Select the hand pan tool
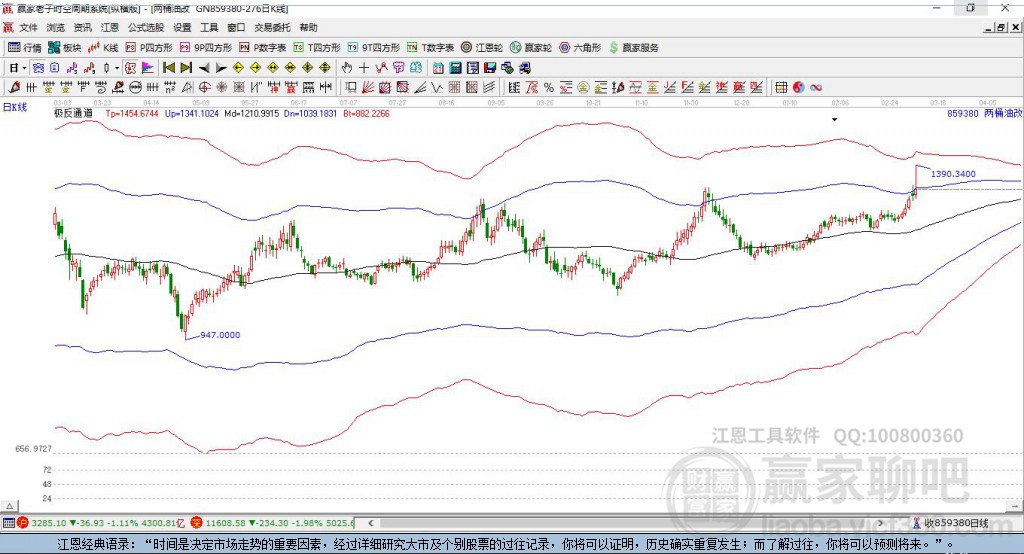 coord(347,68)
